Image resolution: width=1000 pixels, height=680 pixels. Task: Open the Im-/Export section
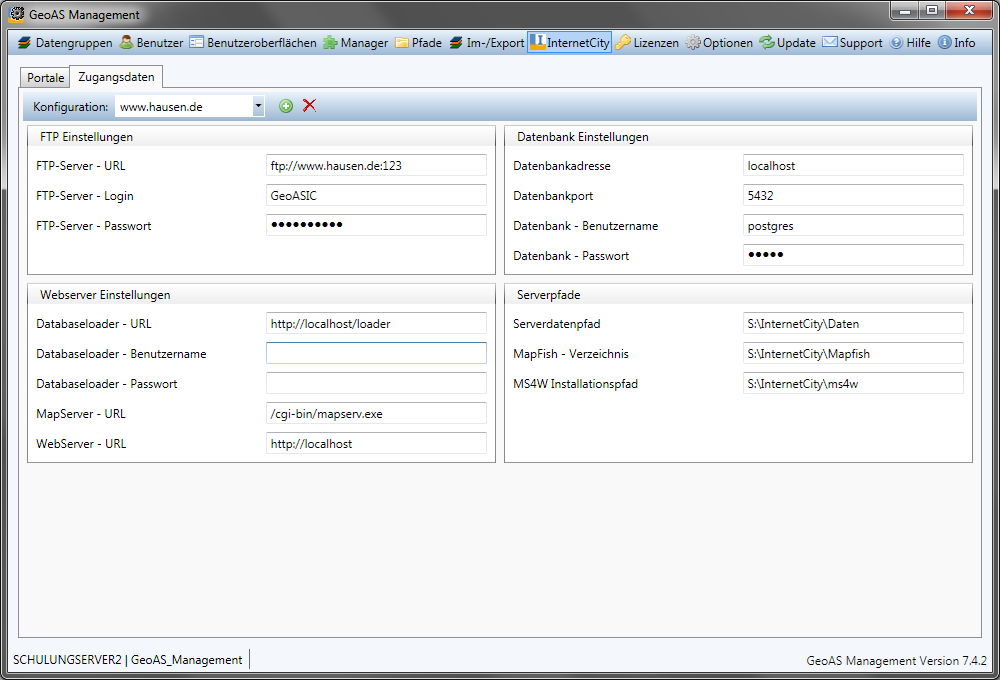coord(487,43)
